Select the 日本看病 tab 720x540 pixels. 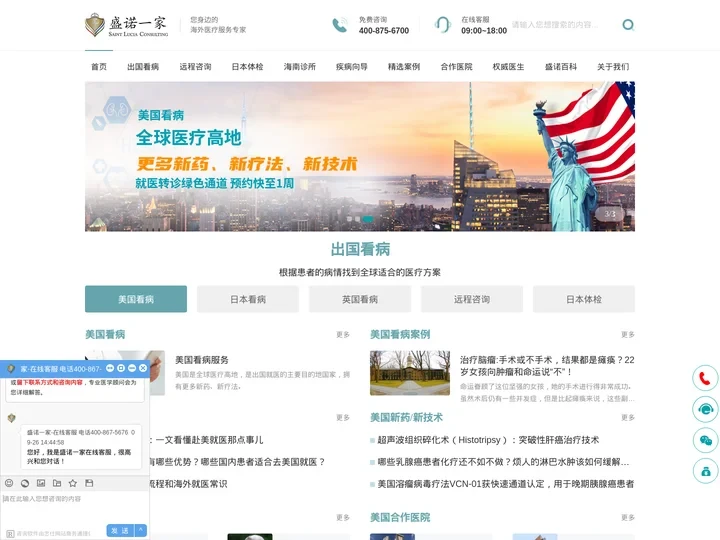[x=248, y=299]
